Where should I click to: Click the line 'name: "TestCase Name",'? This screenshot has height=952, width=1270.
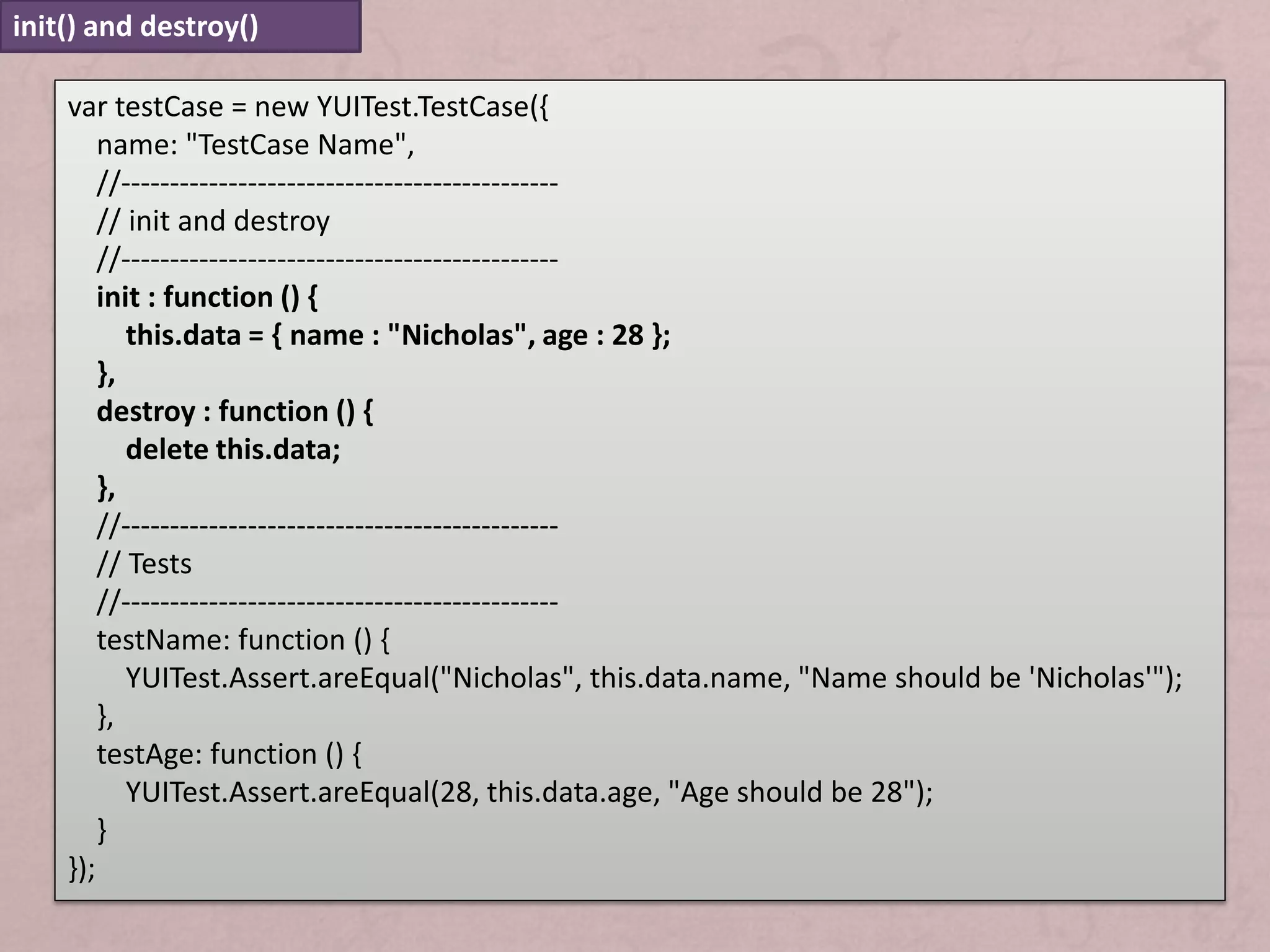click(x=255, y=145)
